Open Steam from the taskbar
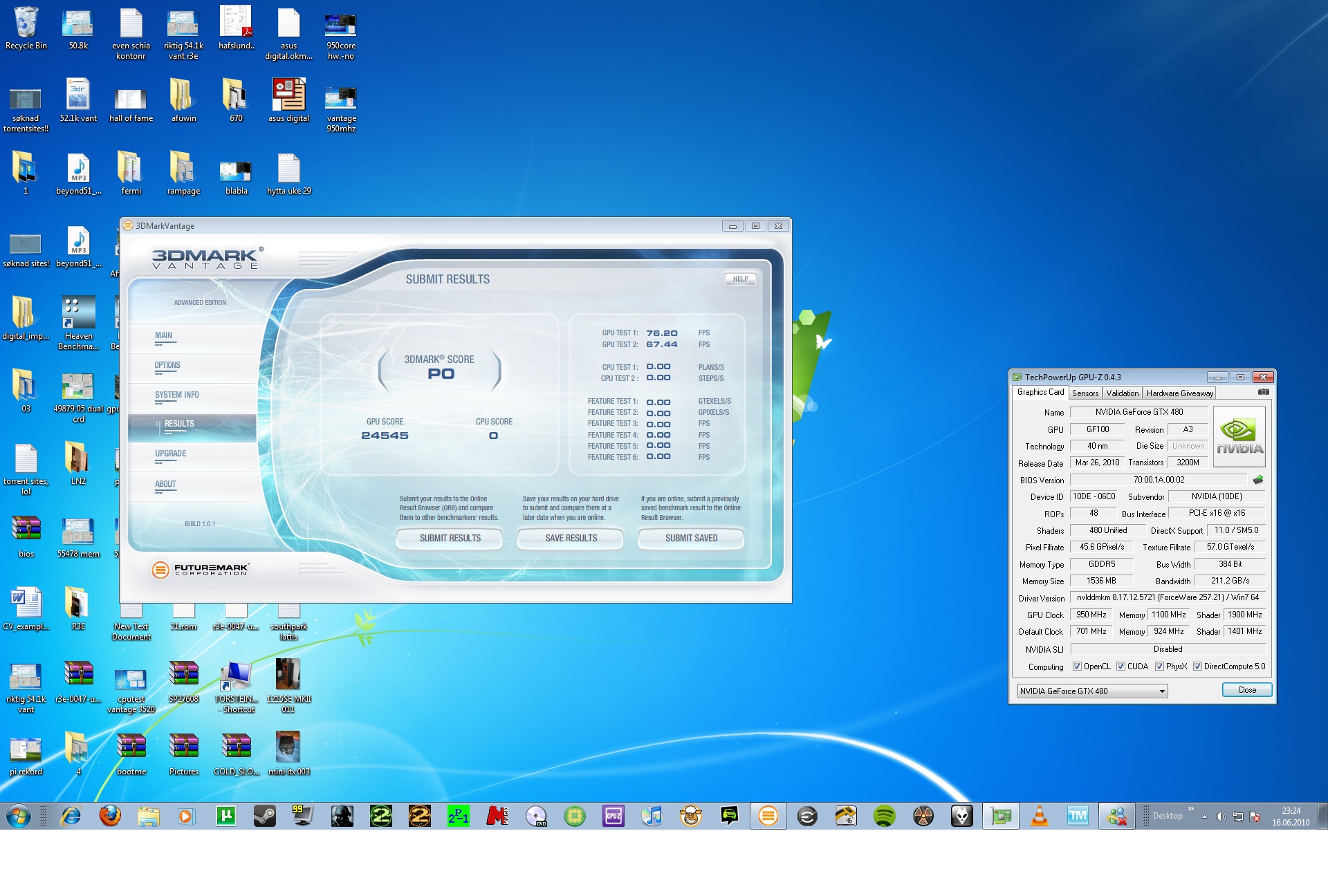This screenshot has width=1328, height=896. click(x=264, y=816)
